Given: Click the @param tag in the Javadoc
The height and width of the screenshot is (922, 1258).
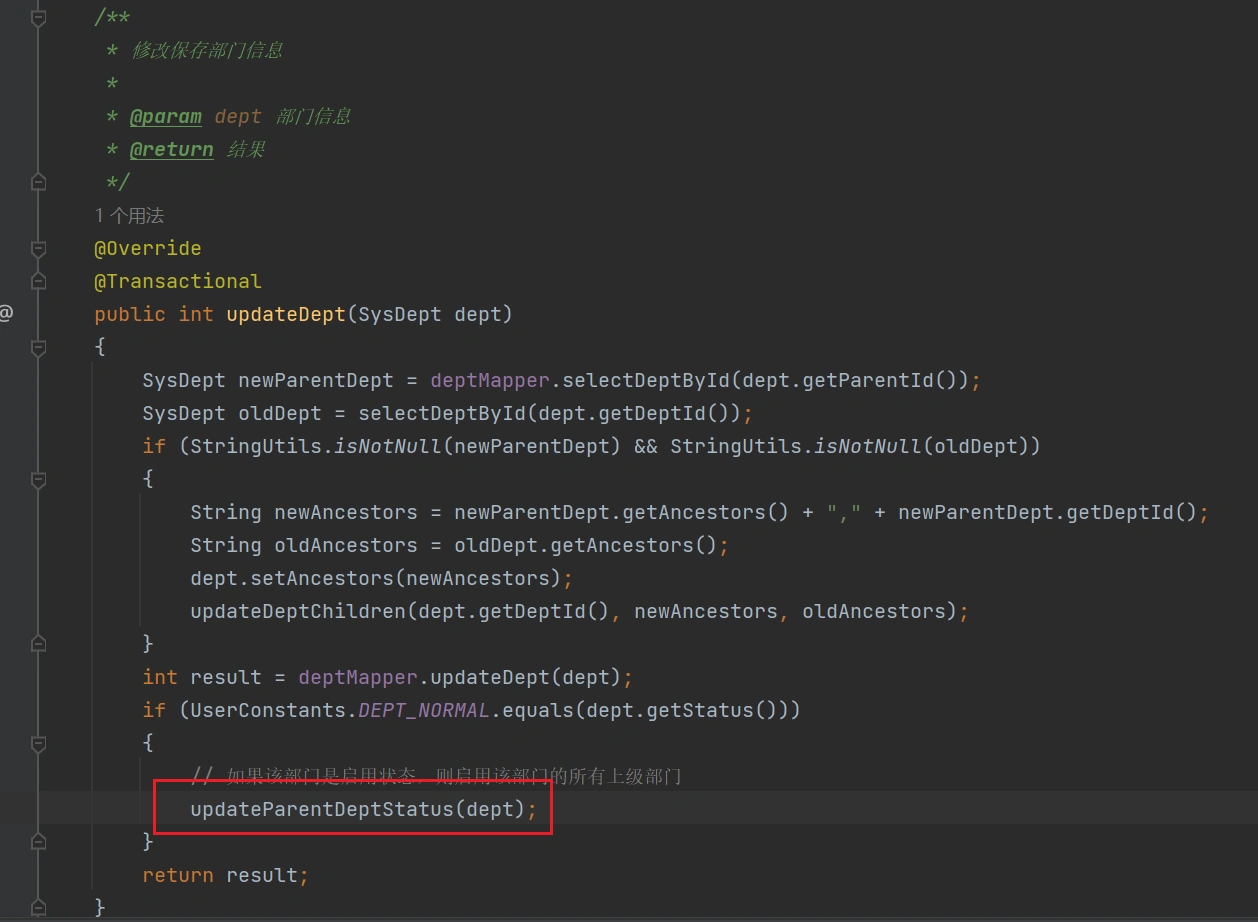Looking at the screenshot, I should [x=165, y=116].
